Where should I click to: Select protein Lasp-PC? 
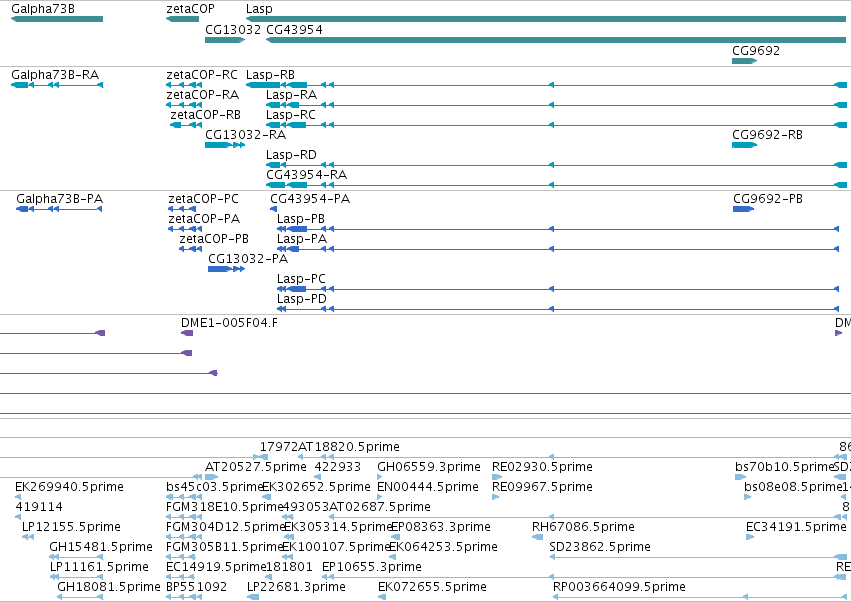[558, 289]
